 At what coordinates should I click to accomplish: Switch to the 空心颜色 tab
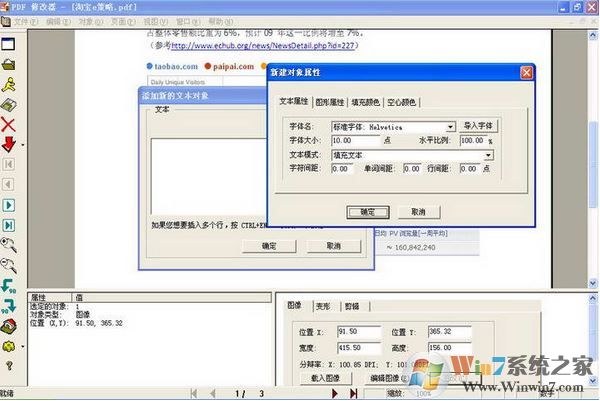(x=401, y=102)
